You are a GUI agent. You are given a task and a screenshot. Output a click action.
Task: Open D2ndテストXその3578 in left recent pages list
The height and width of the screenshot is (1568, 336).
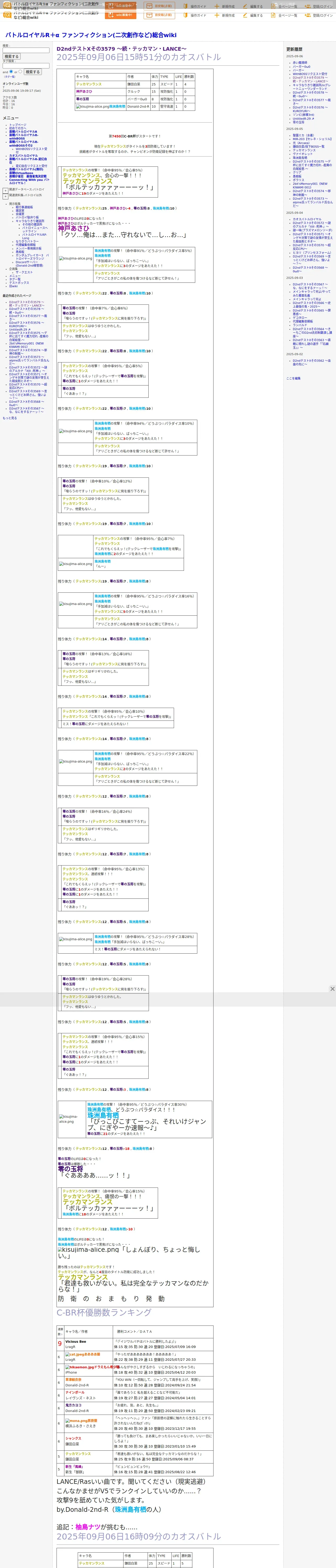click(27, 310)
